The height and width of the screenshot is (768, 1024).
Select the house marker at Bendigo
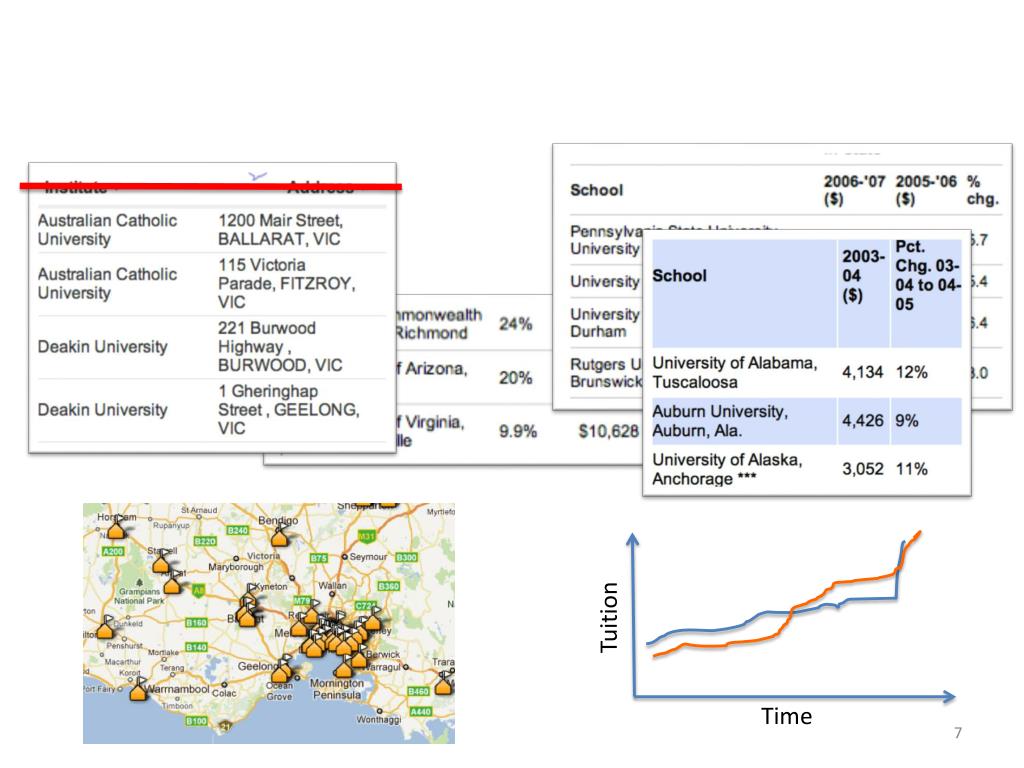point(280,537)
